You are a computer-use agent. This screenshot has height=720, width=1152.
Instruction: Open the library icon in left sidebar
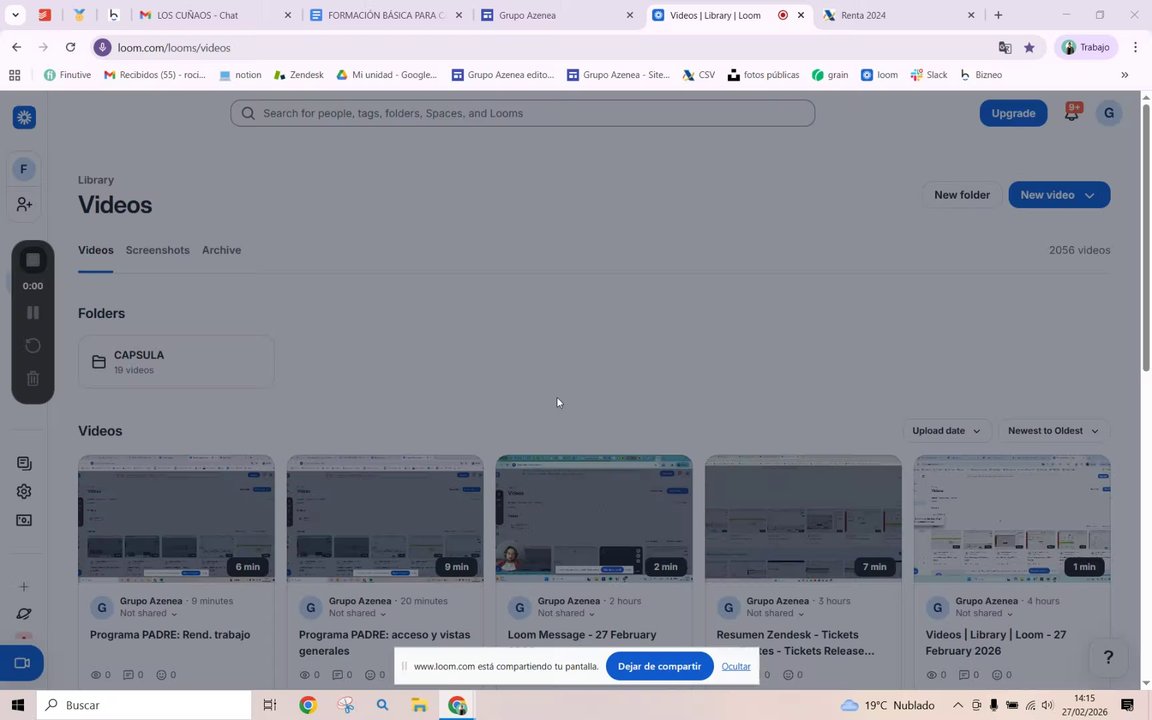pos(24,463)
